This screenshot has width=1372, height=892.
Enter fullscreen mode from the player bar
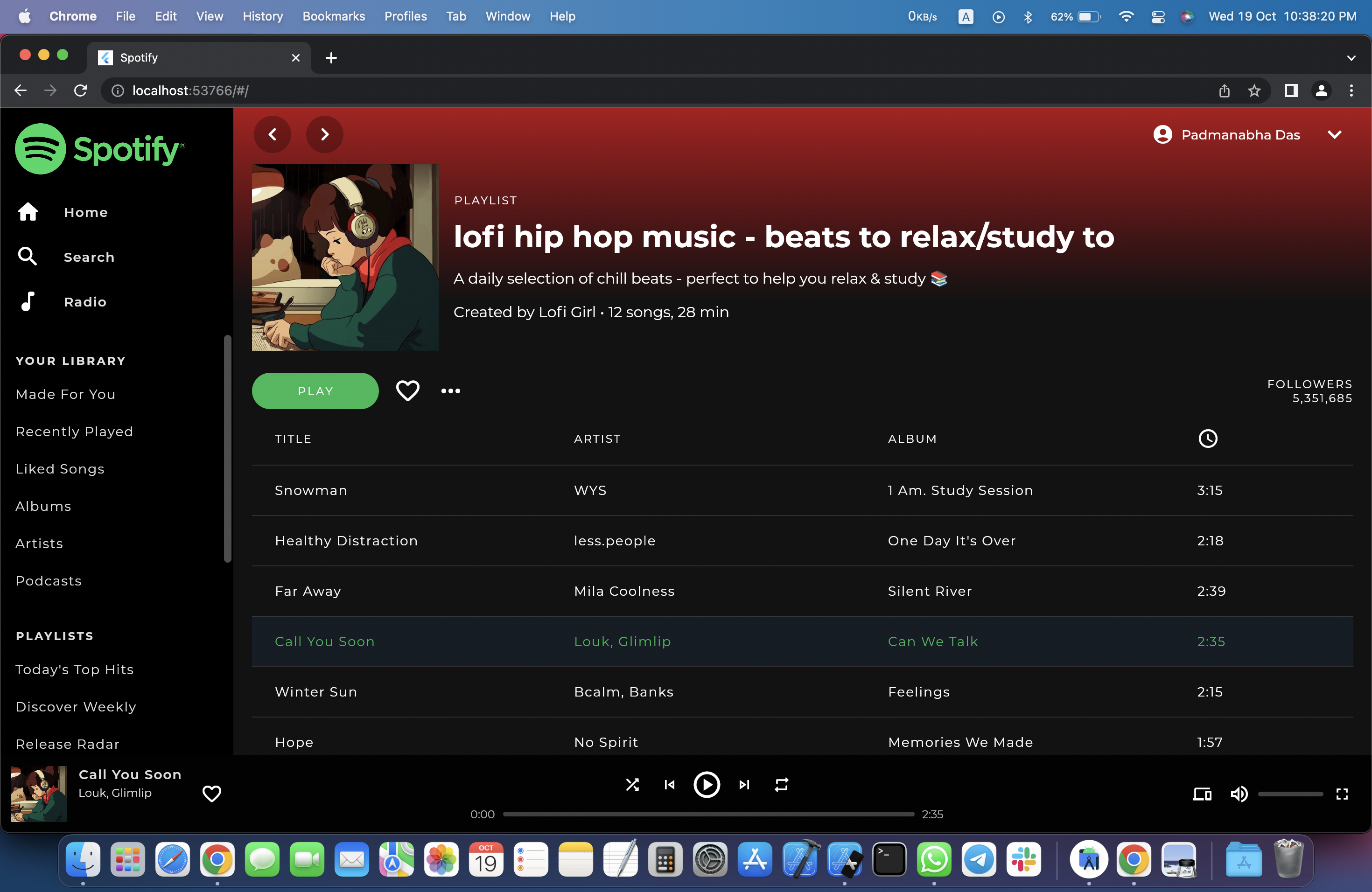(1342, 794)
